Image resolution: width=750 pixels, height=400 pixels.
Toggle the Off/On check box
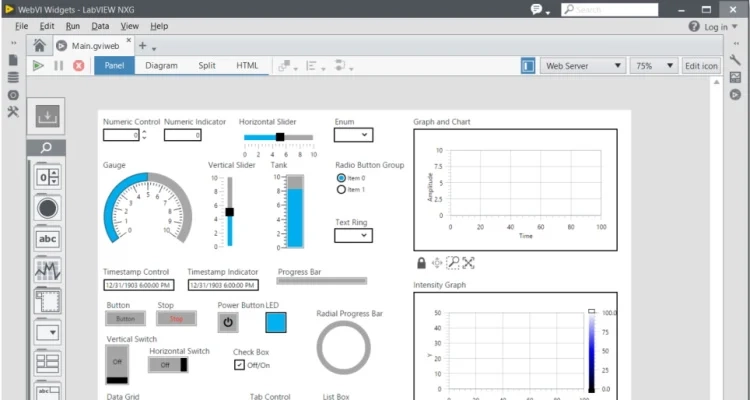[x=239, y=365]
